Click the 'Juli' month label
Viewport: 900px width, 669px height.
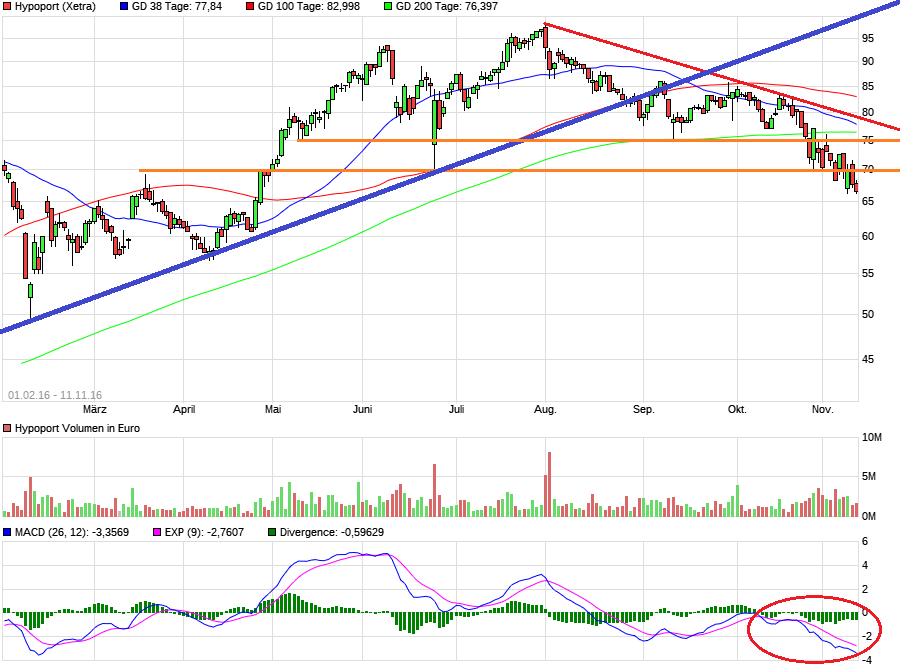456,410
